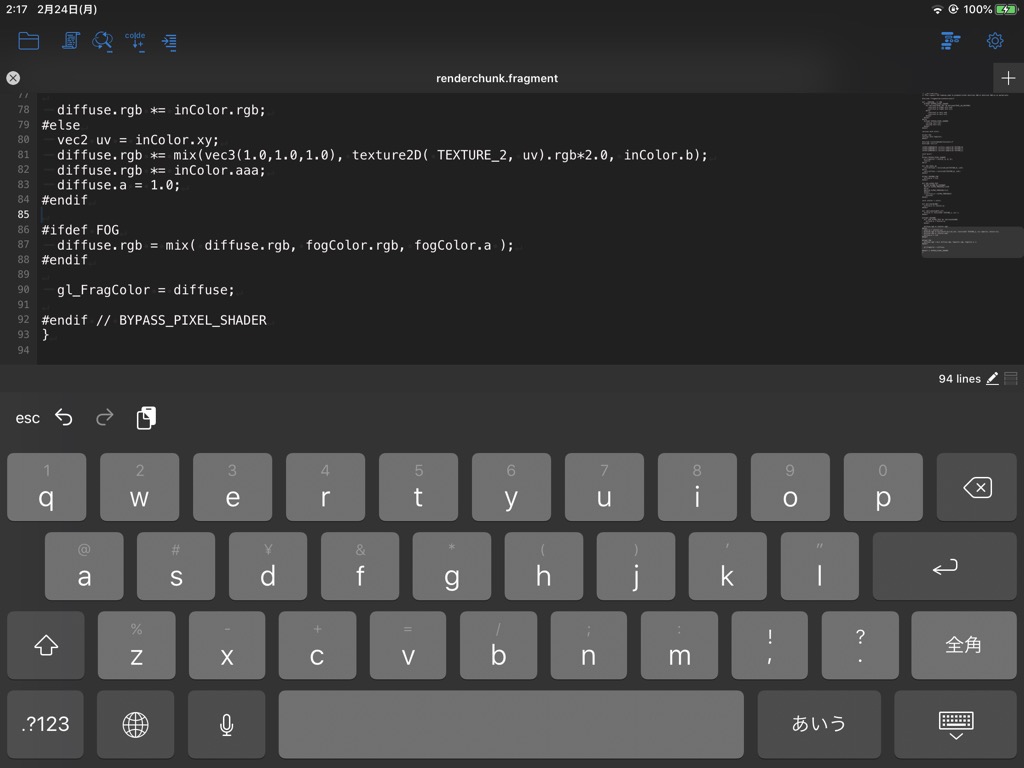Open the script document icon in the toolbar
The image size is (1024, 768).
(70, 41)
